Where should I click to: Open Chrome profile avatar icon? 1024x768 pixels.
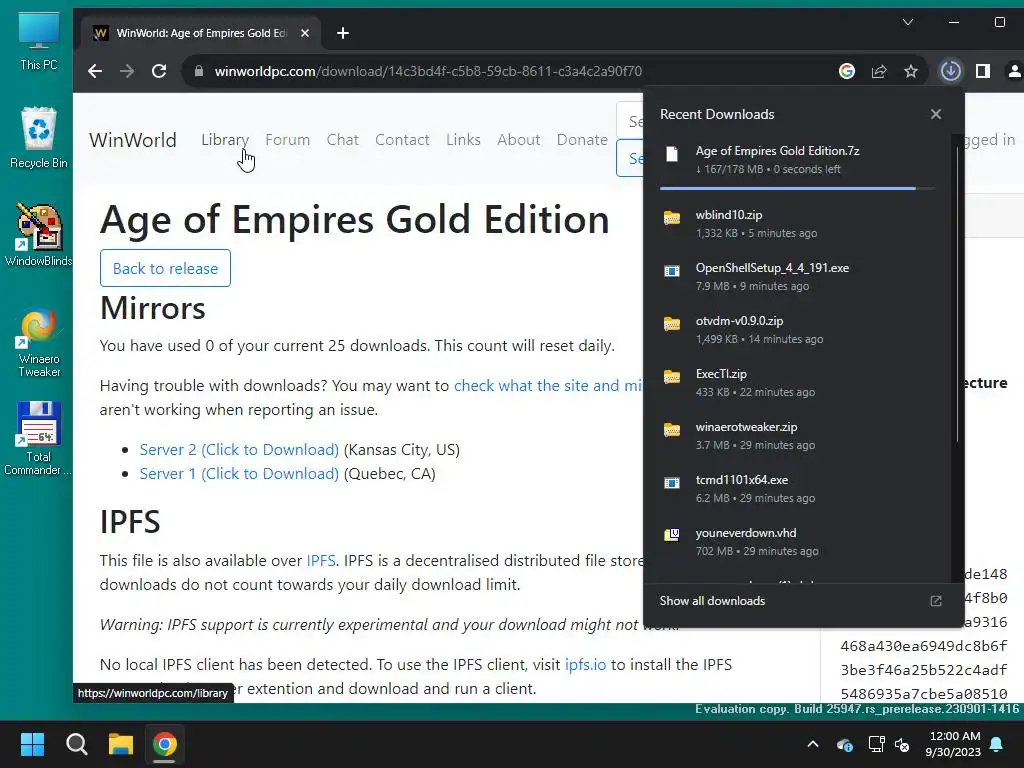click(1014, 71)
